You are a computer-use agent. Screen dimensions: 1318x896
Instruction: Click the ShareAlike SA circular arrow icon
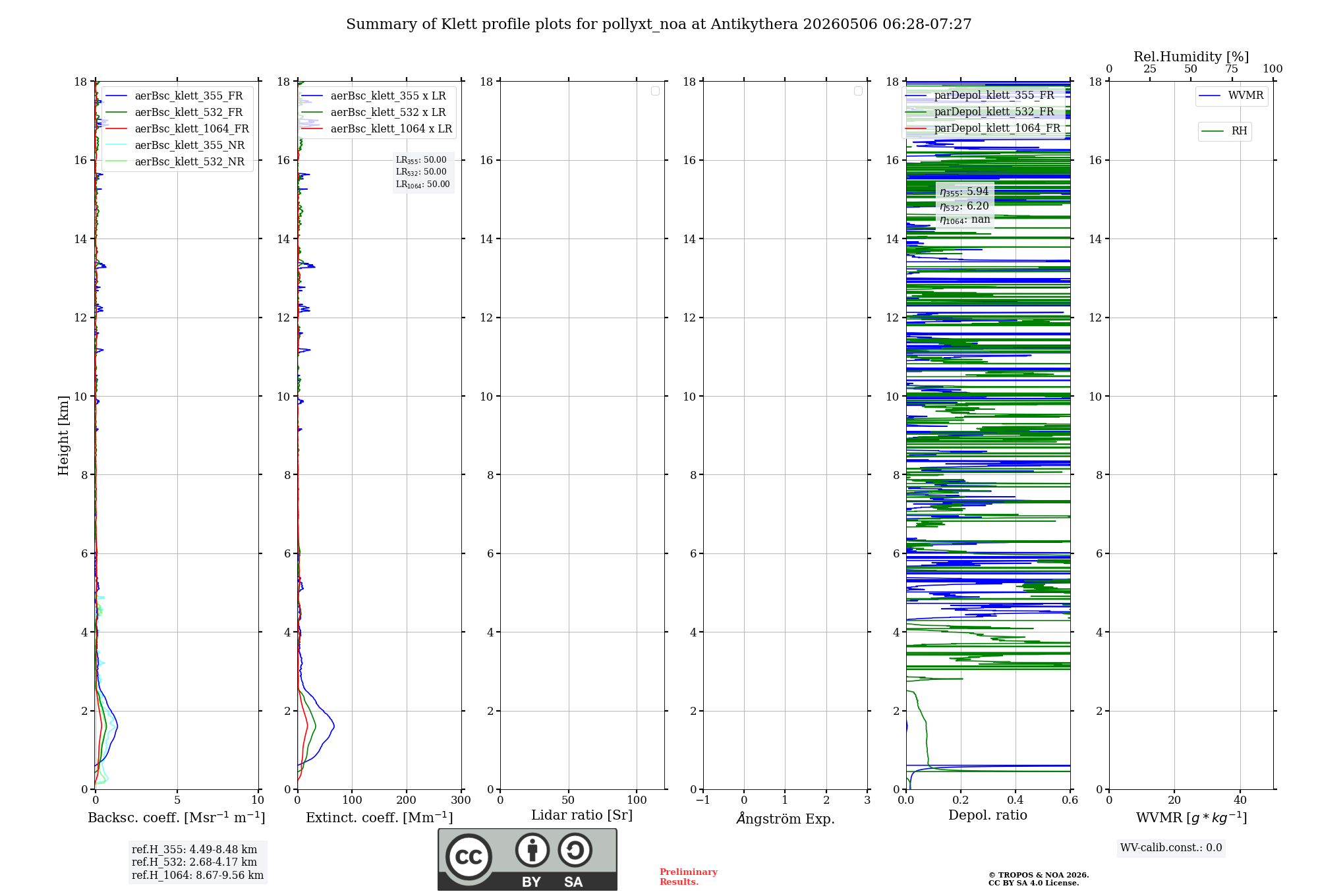[x=575, y=850]
